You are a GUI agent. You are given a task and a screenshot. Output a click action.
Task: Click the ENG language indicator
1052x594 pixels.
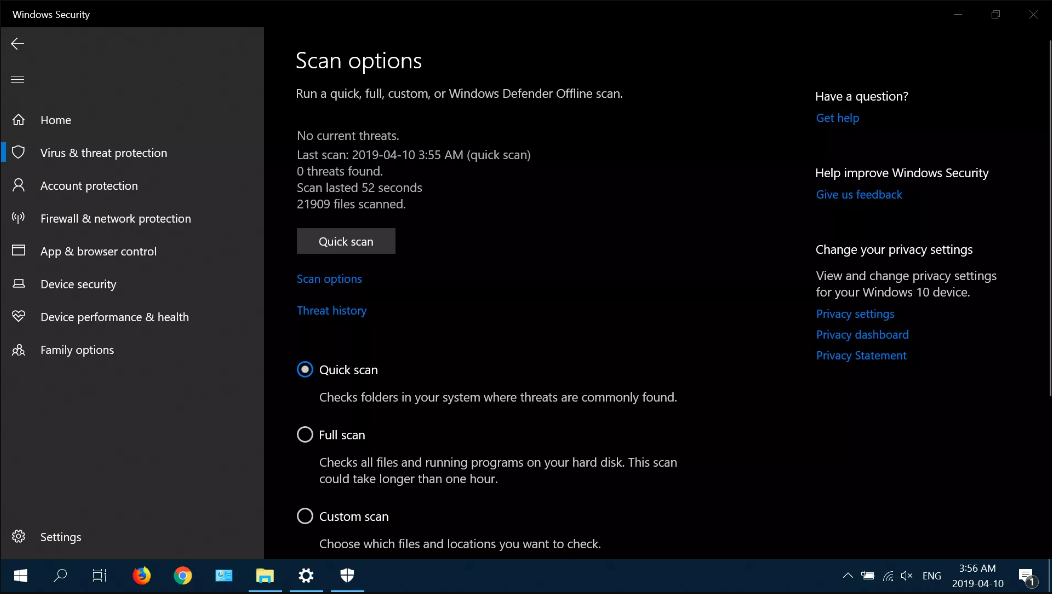point(931,576)
